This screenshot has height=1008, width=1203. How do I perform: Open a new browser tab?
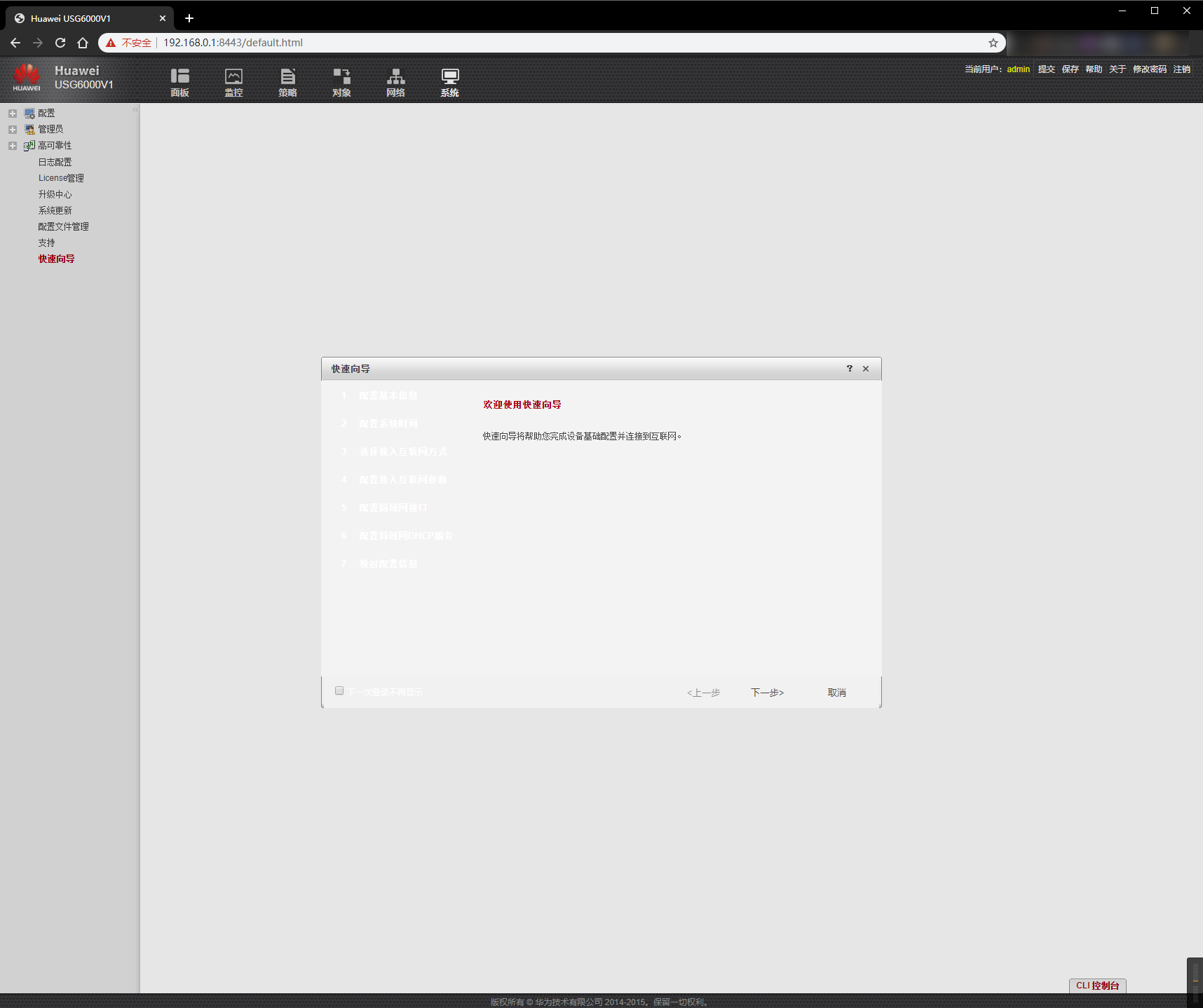[189, 18]
